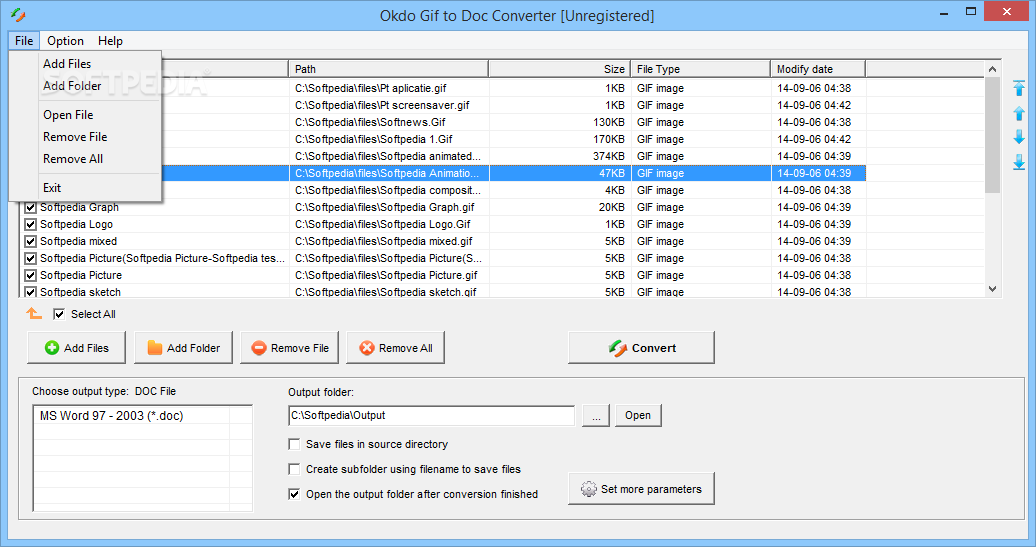
Task: Click the move-to-bottom arrow icon
Action: coord(1019,162)
